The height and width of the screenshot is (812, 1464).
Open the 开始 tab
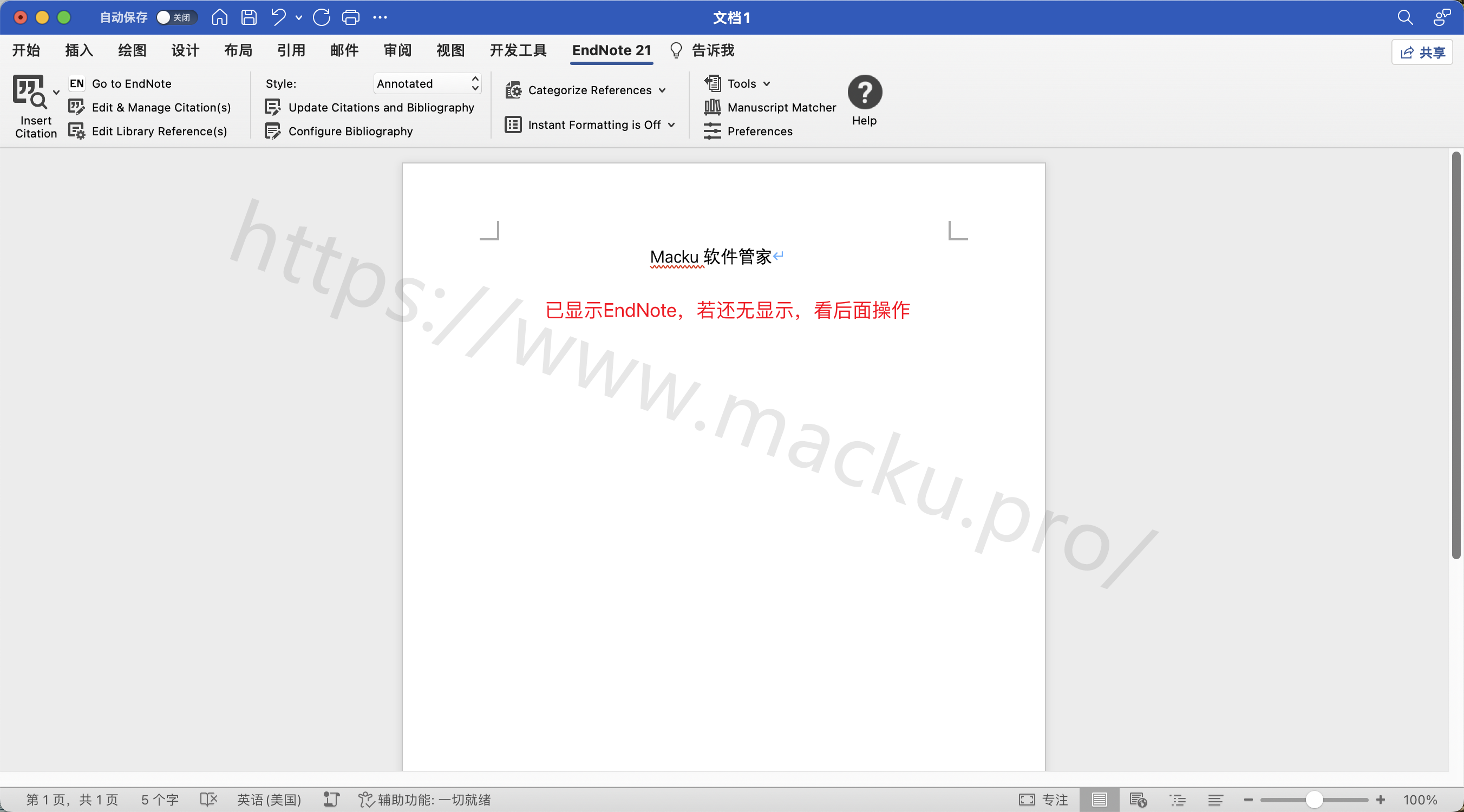click(x=26, y=50)
